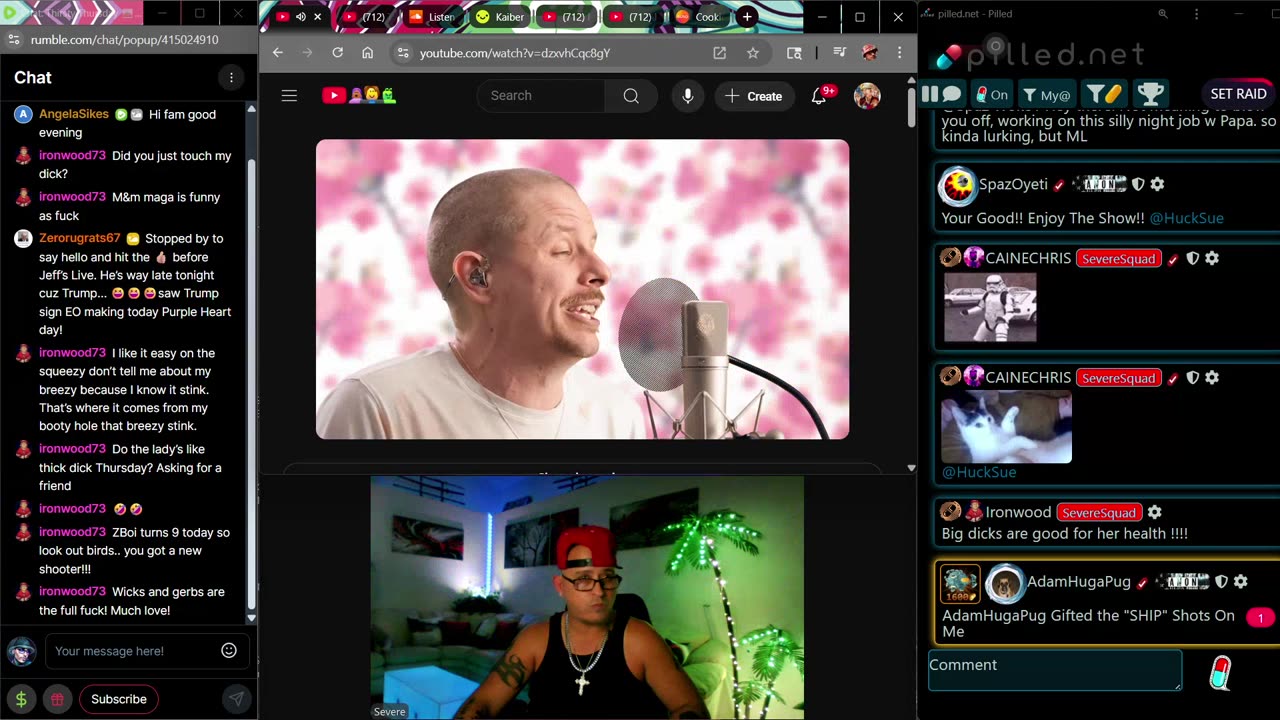Start YouTube voice search

[687, 96]
